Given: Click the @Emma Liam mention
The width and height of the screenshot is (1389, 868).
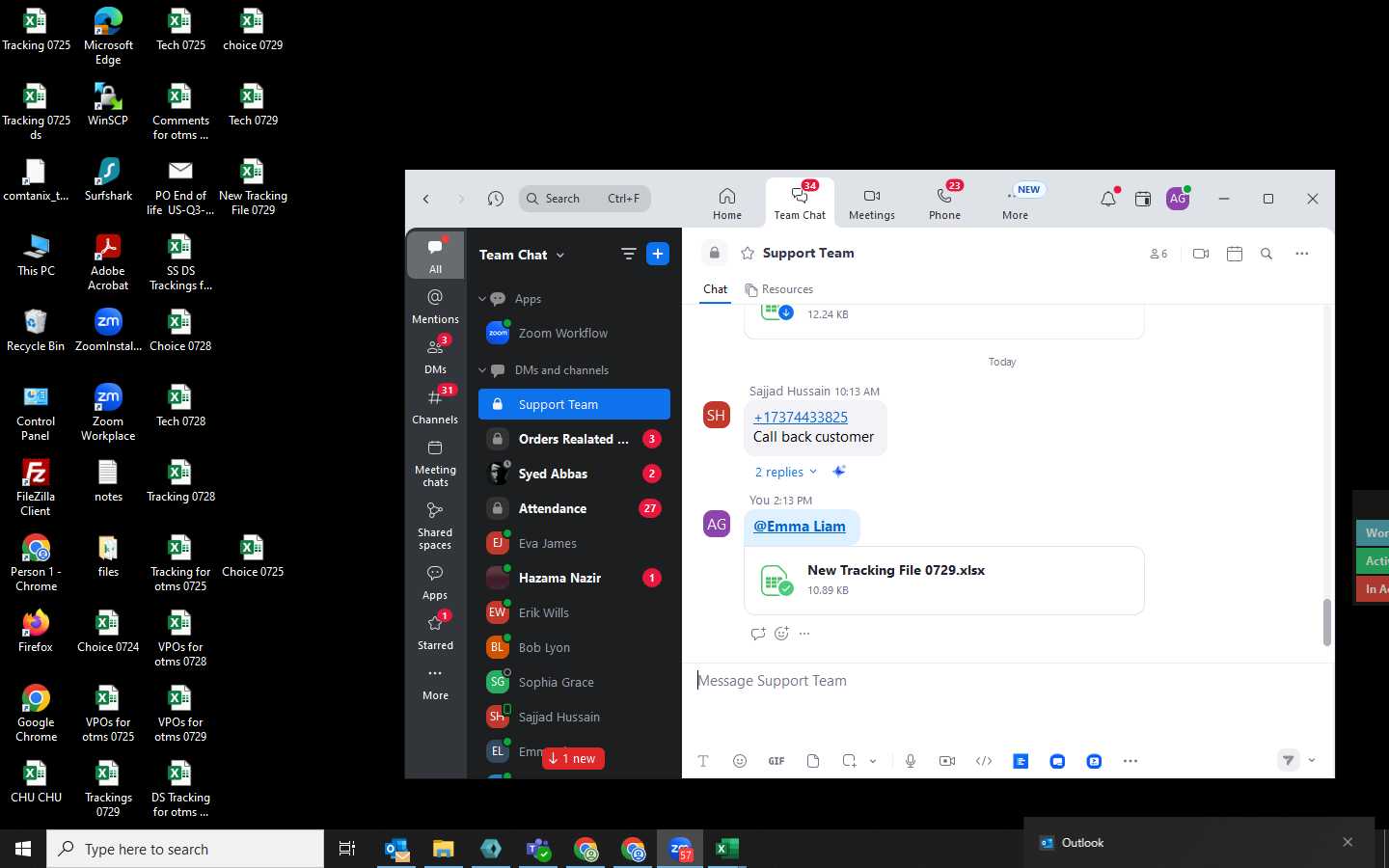Looking at the screenshot, I should [x=800, y=527].
